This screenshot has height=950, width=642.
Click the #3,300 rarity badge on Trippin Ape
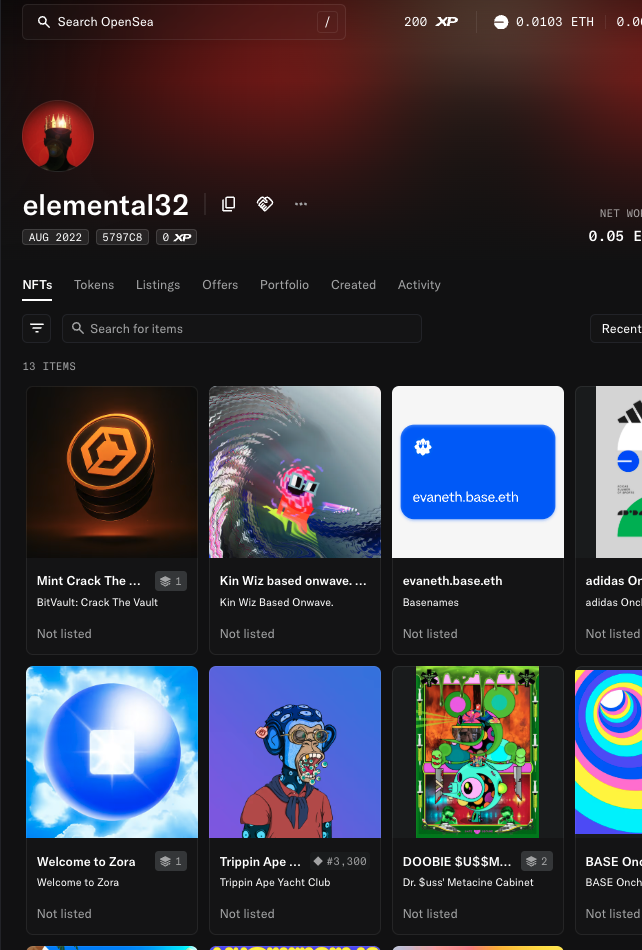point(339,861)
